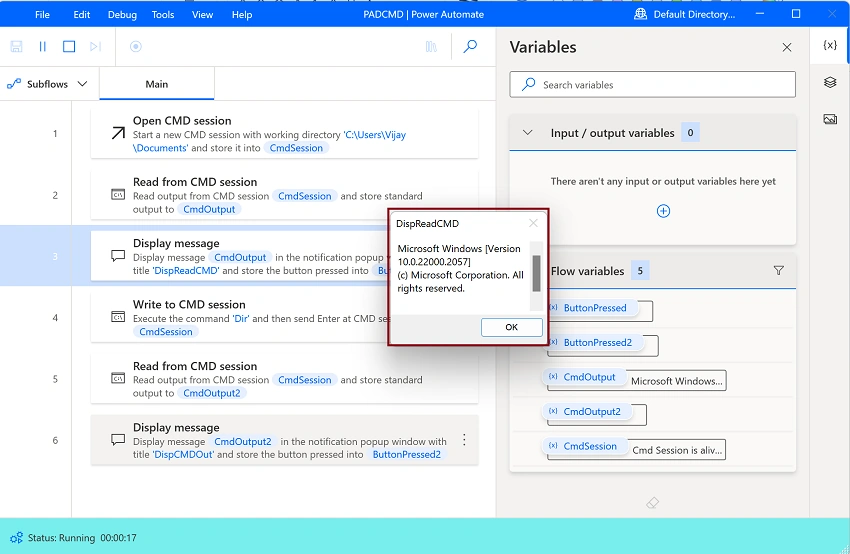Open the Debug menu
The width and height of the screenshot is (850, 554).
(x=122, y=15)
